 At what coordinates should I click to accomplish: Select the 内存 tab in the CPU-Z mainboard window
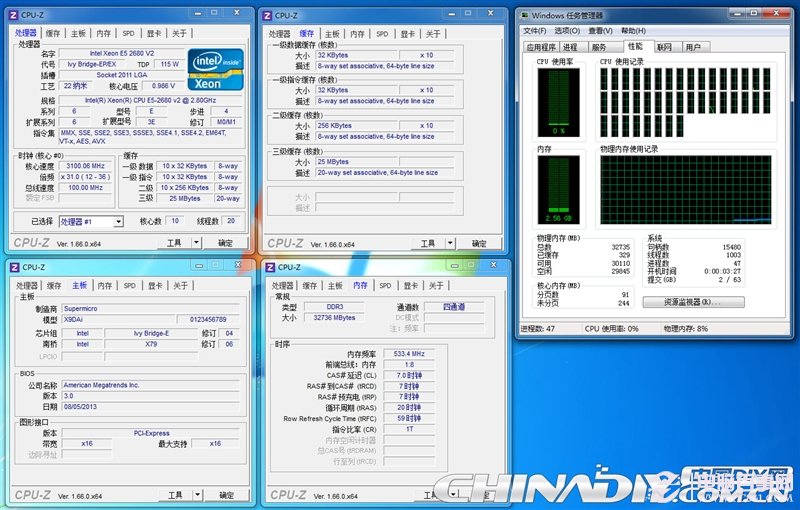105,286
